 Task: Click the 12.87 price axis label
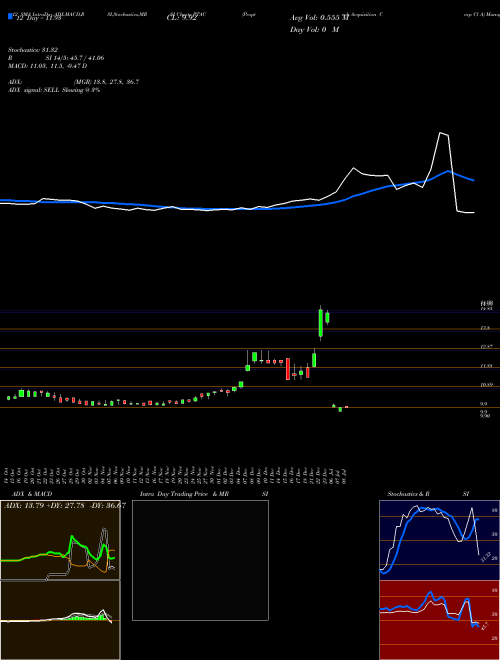(486, 346)
